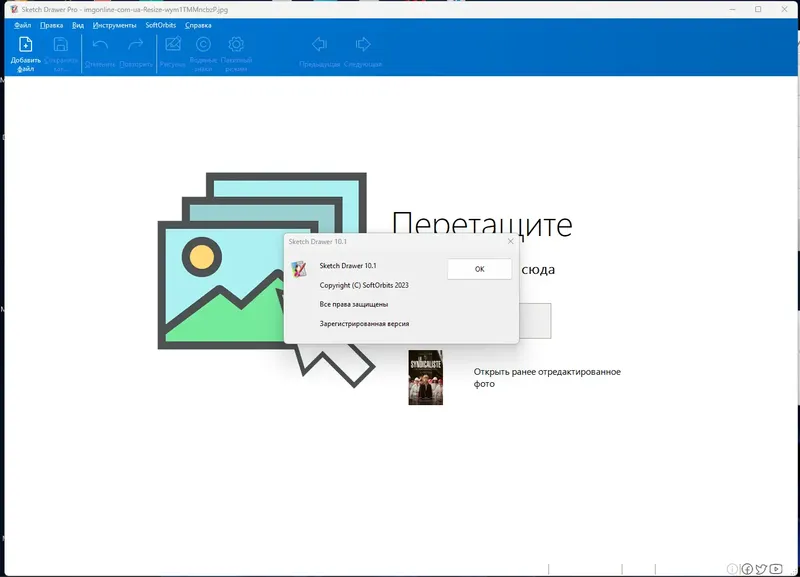The image size is (800, 577).
Task: Open the Справка help menu
Action: 199,25
